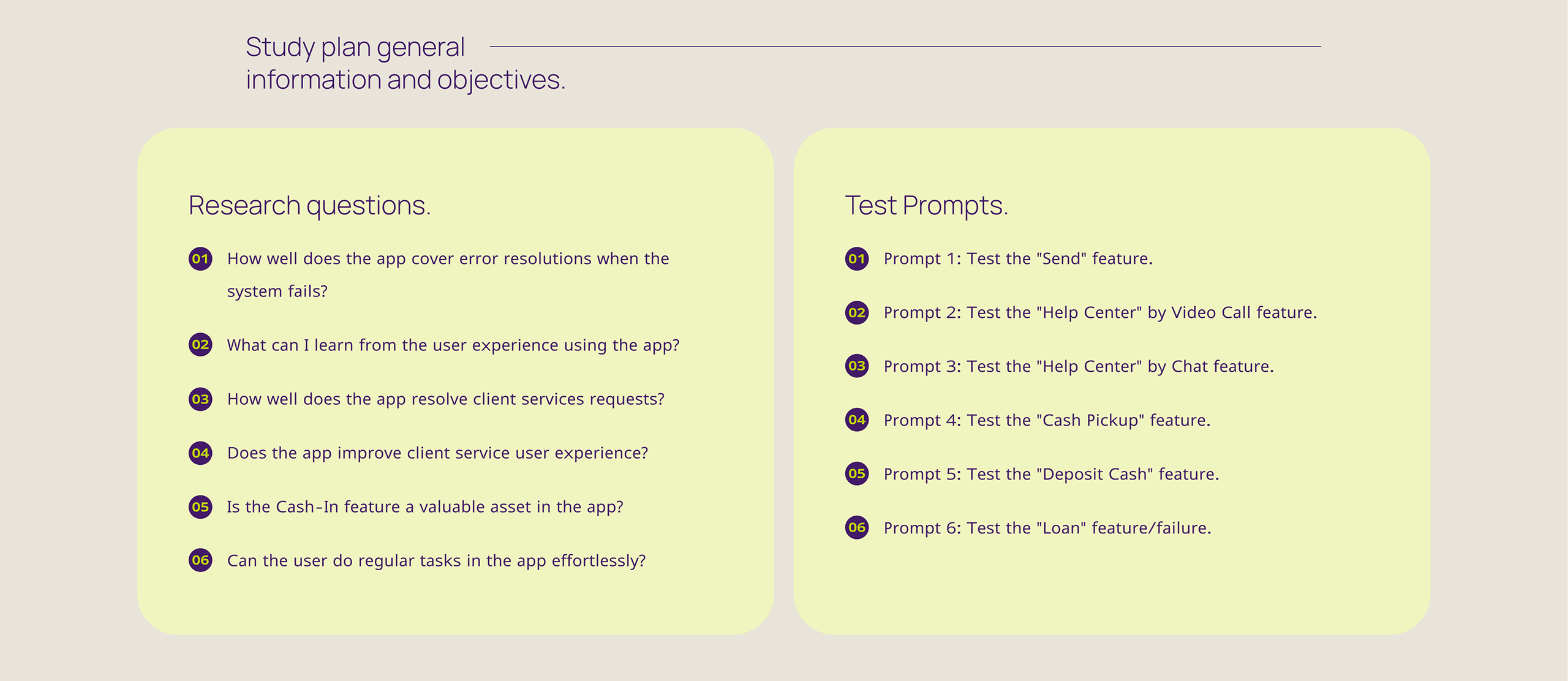Screen dimensions: 1568x681
Task: Select the 05 badge next to Cash-In question
Action: pos(200,507)
